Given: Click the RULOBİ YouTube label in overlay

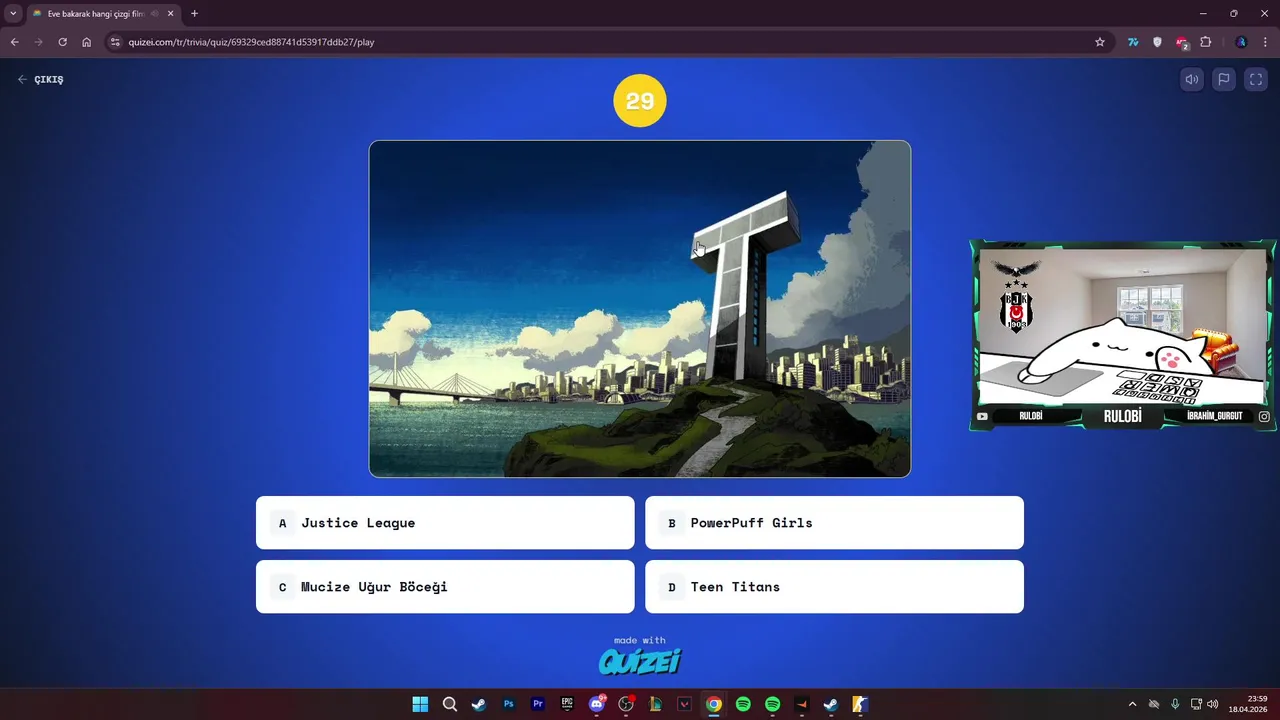Looking at the screenshot, I should tap(1030, 416).
